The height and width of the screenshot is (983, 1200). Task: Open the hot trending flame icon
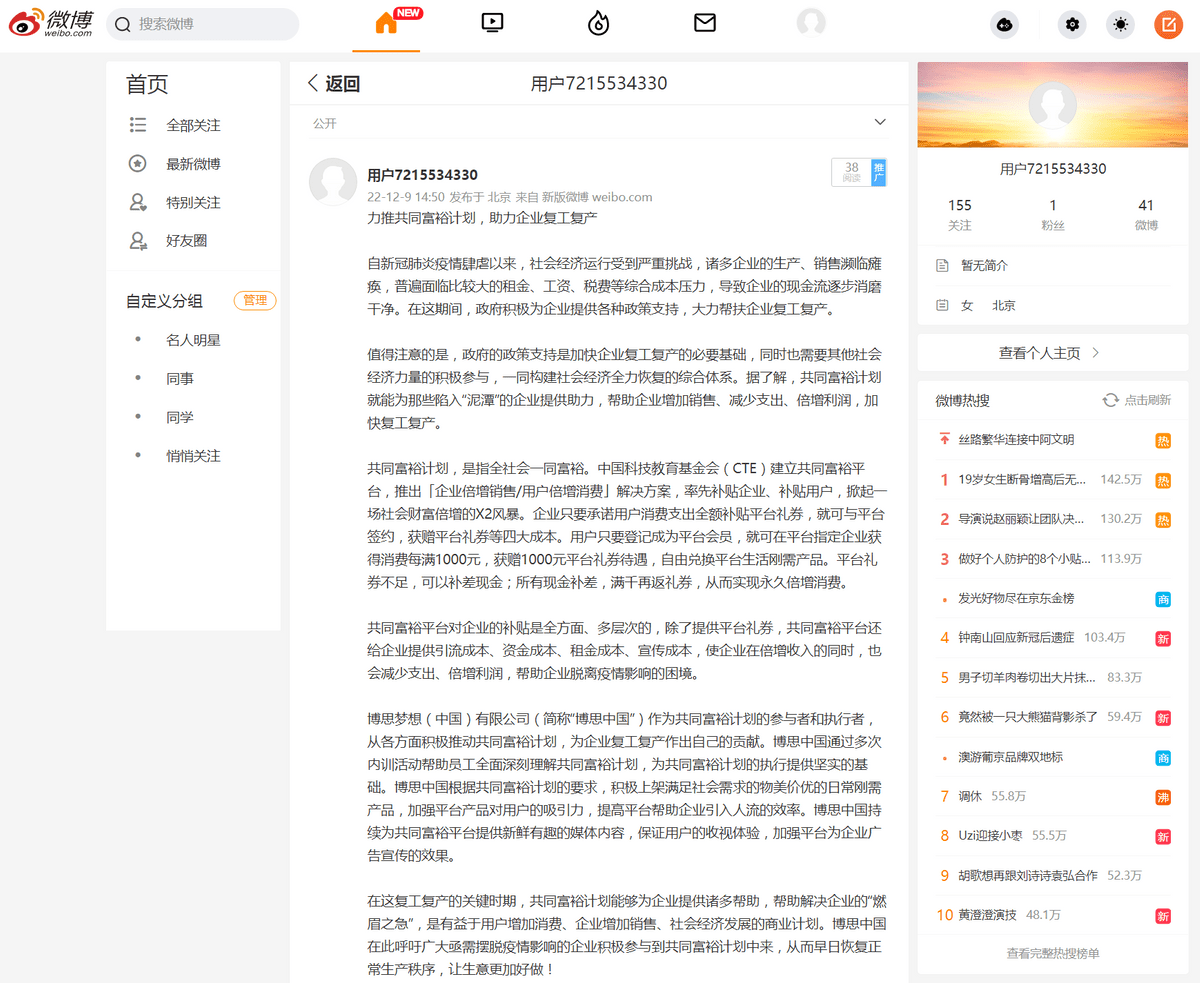point(598,23)
